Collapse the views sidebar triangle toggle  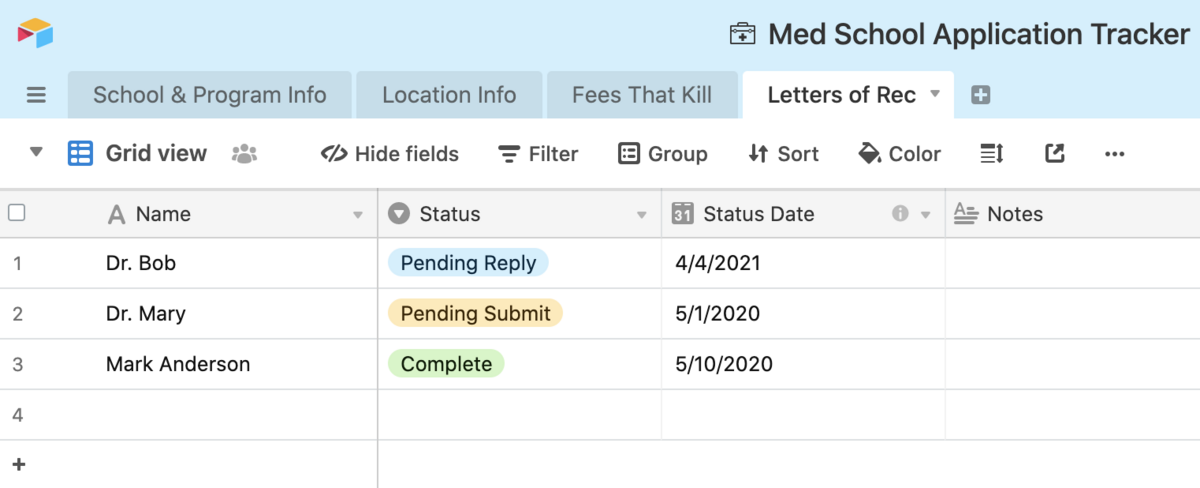[37, 153]
